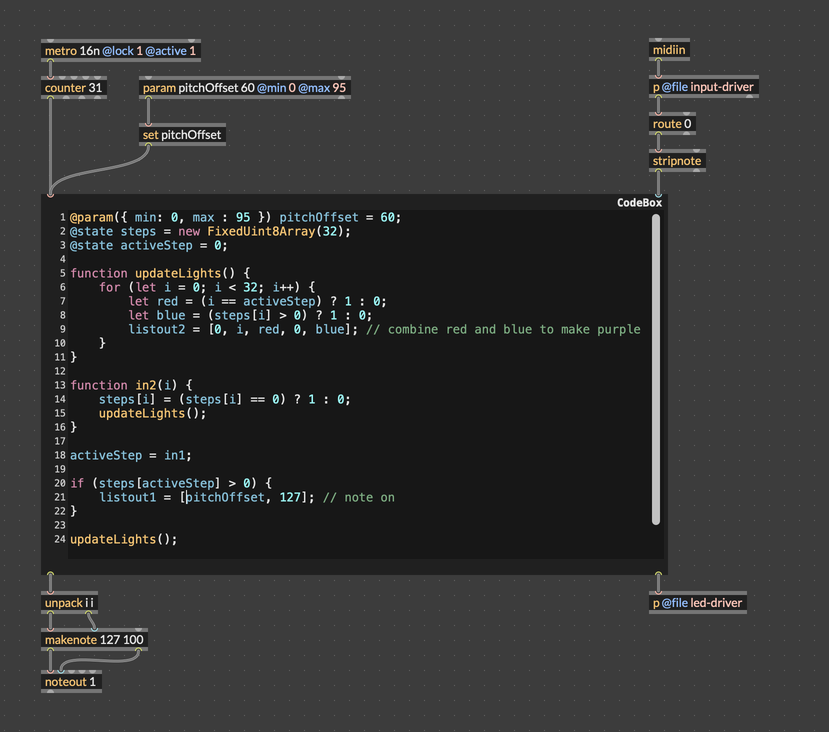Select the unpack i i object
Image resolution: width=829 pixels, height=732 pixels.
(69, 603)
